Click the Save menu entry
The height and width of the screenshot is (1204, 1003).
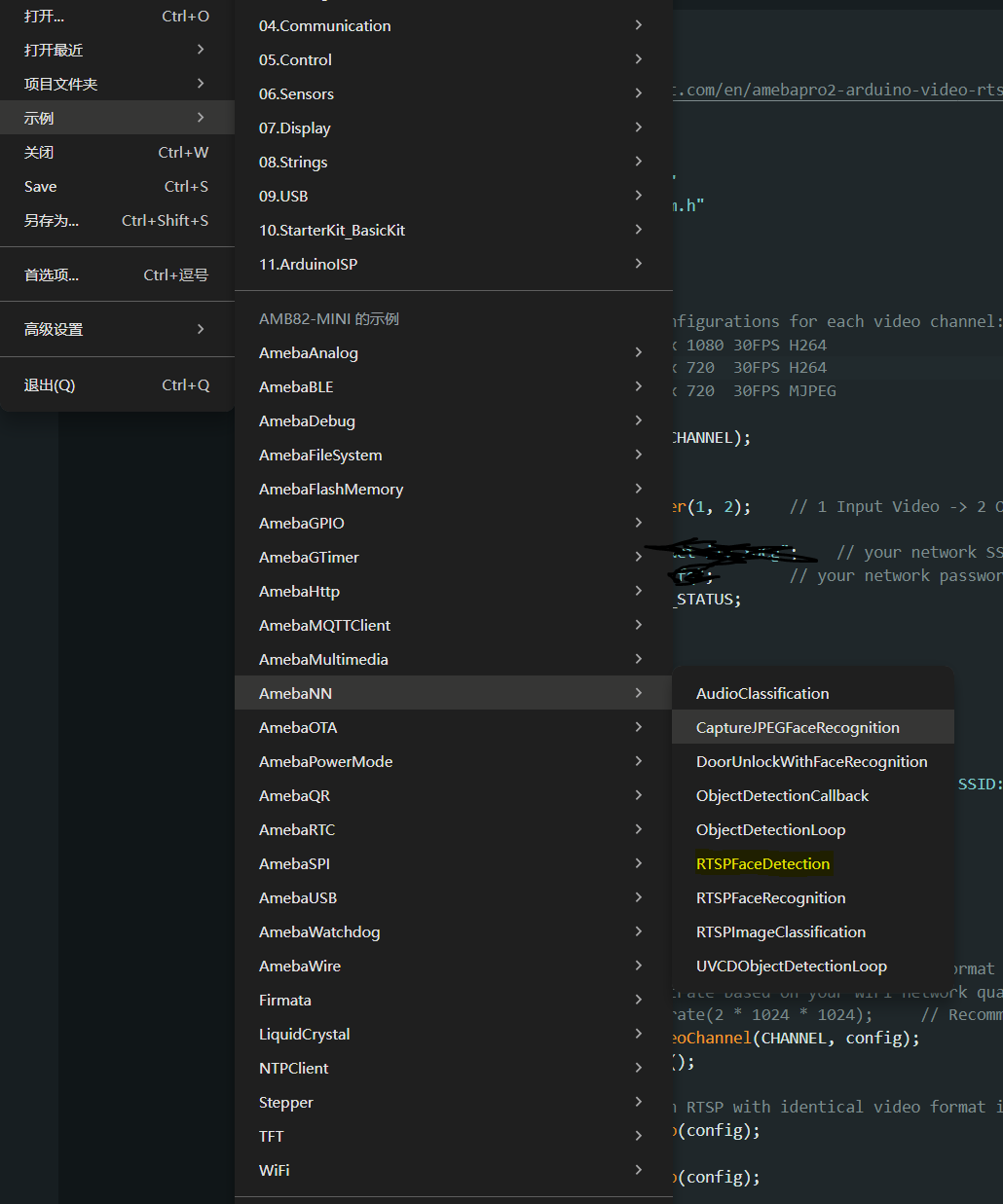(117, 186)
